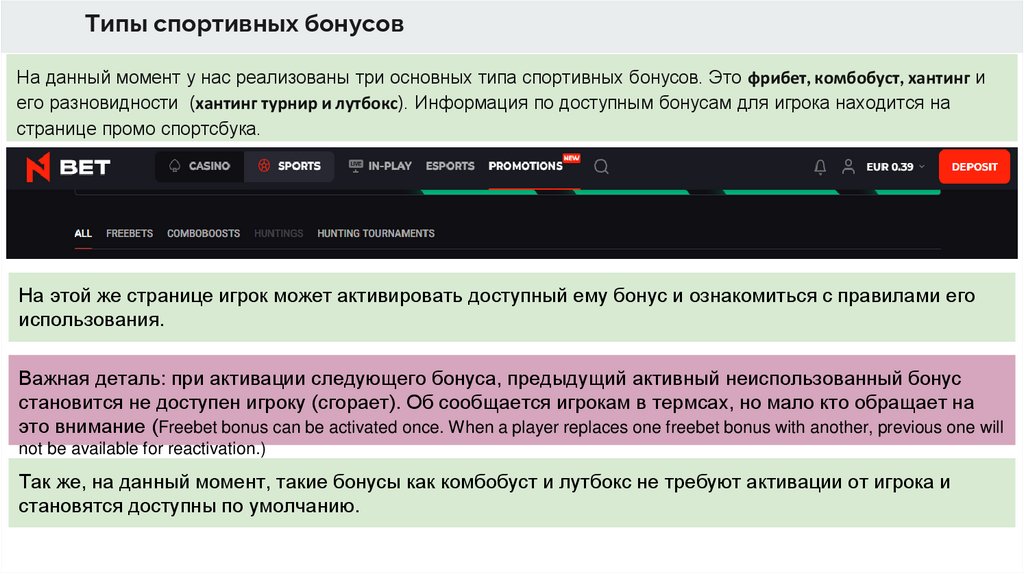
Task: Expand the EUR 0.39 balance dropdown
Action: coord(895,167)
